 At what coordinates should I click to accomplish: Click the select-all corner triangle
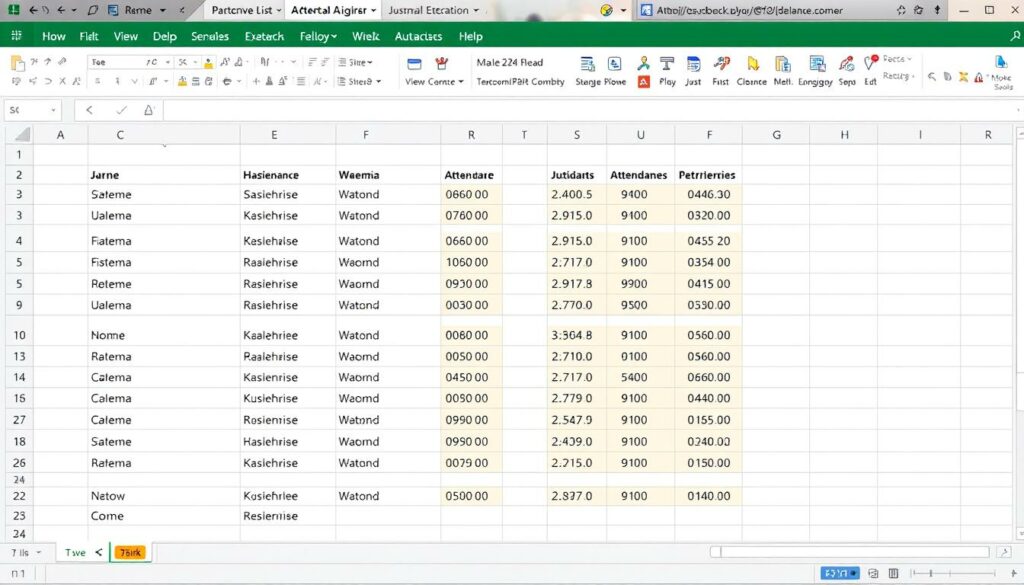click(x=23, y=135)
